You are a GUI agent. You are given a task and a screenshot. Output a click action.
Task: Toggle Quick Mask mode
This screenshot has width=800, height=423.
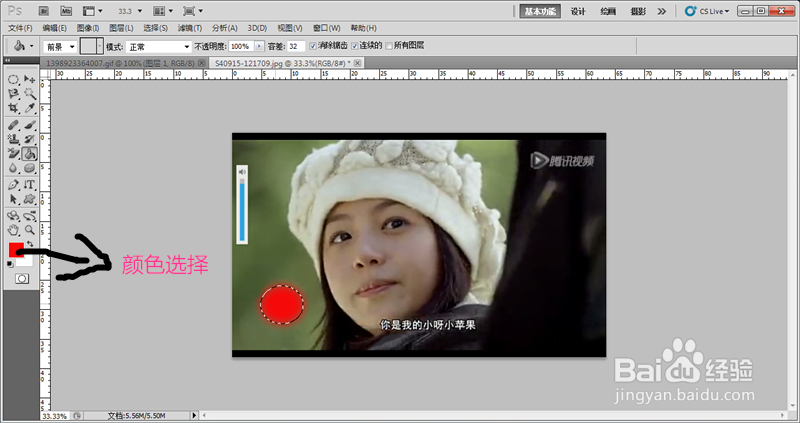pos(21,279)
